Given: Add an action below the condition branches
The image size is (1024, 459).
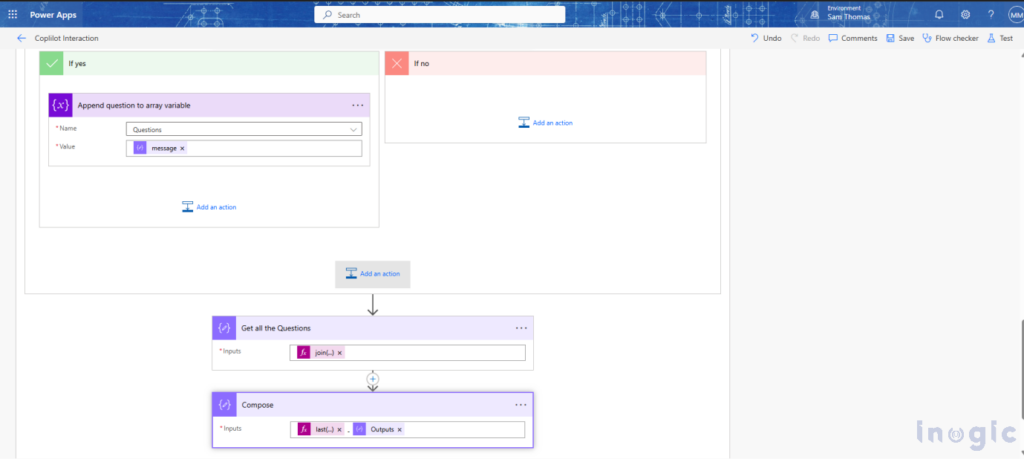Looking at the screenshot, I should (x=372, y=274).
